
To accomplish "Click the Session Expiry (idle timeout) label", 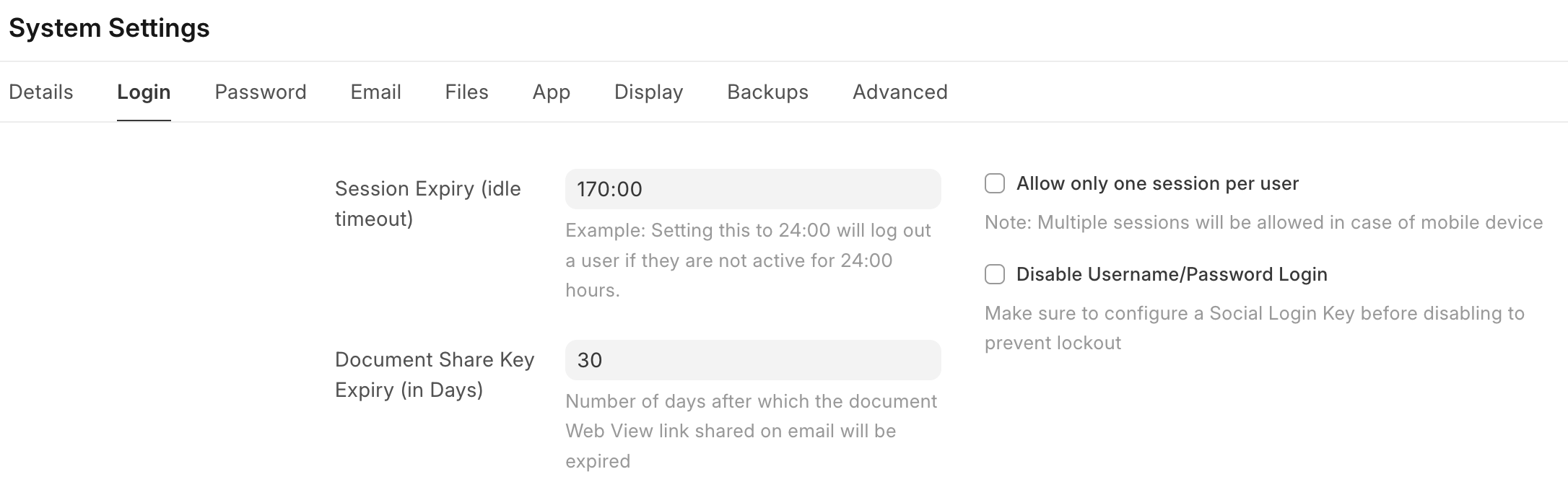I will [427, 203].
